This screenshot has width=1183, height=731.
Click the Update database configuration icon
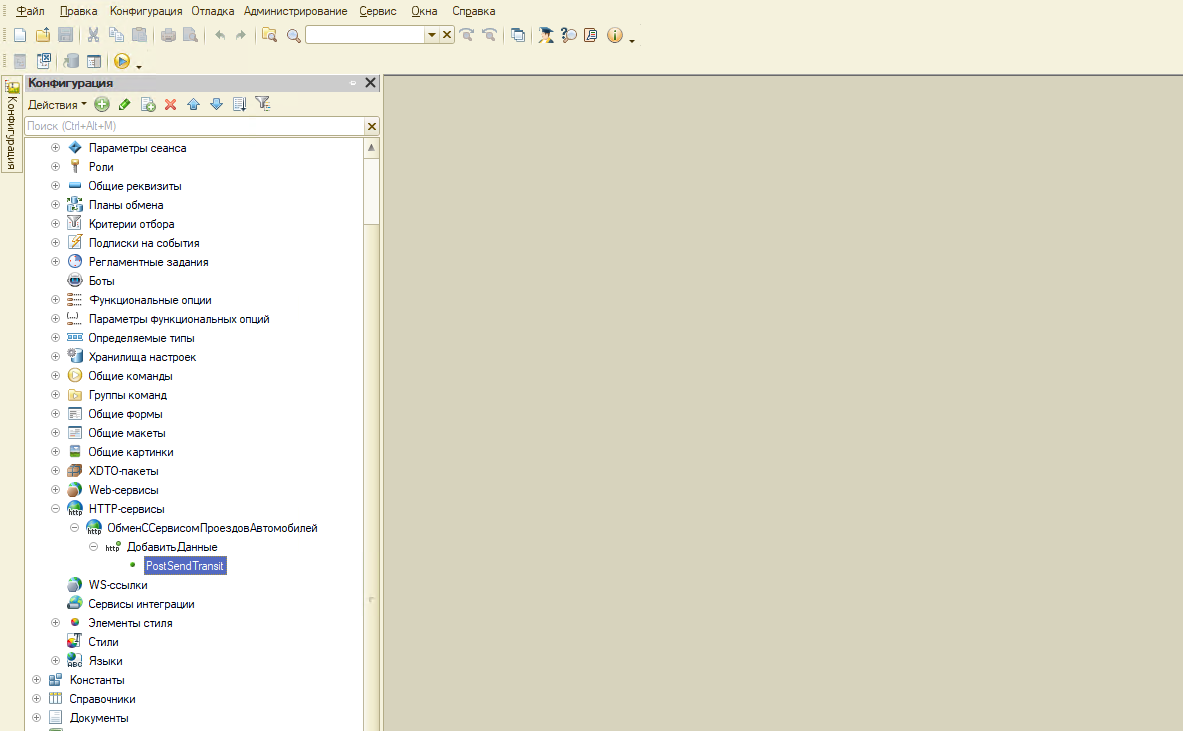72,61
